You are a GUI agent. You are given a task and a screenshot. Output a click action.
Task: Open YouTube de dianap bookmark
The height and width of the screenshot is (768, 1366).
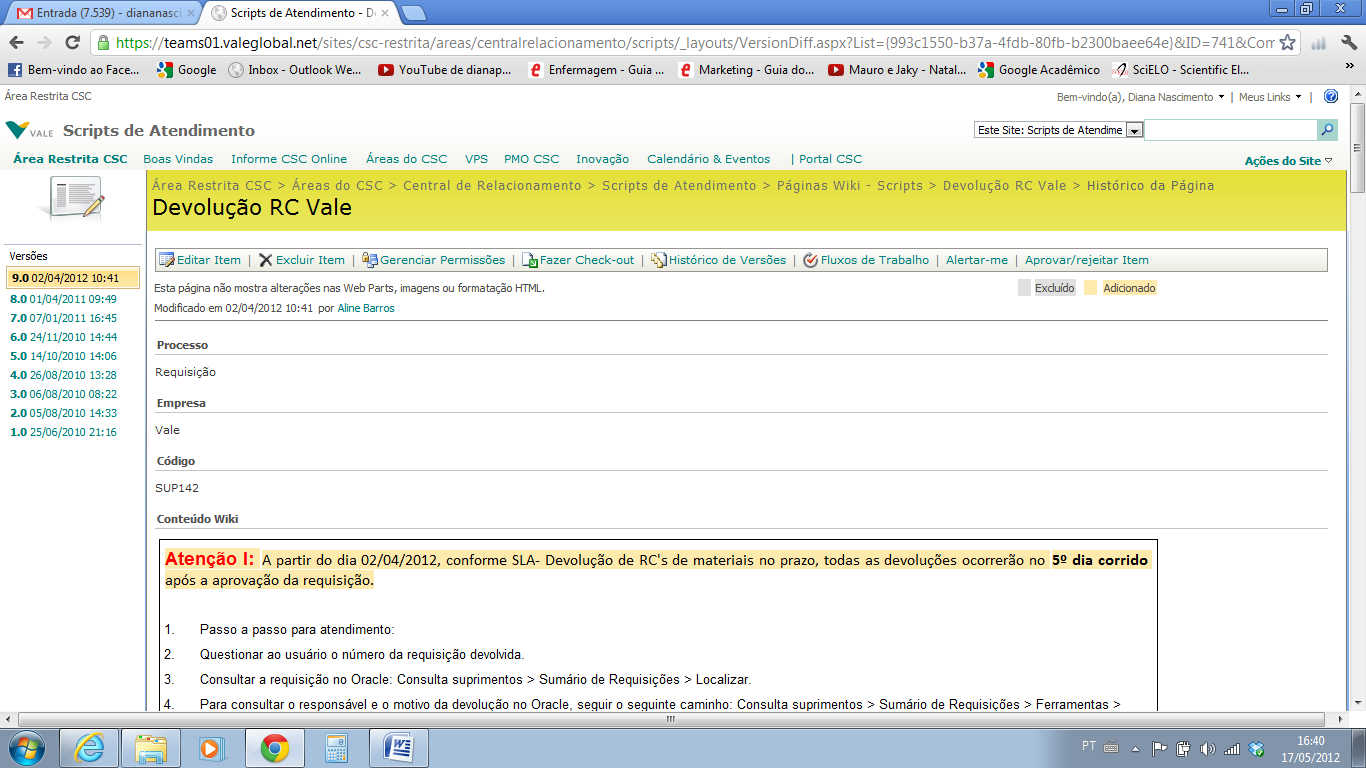click(445, 70)
